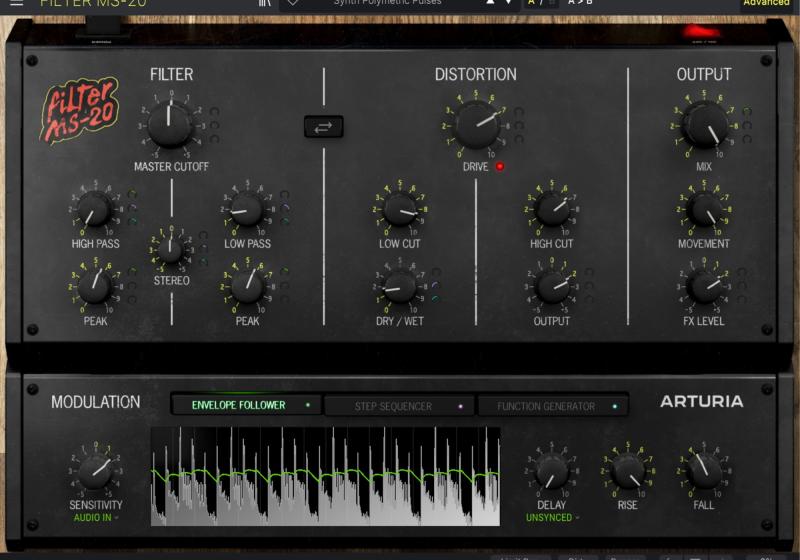
Task: Toggle the Envelope Follower enable dot
Action: point(308,405)
